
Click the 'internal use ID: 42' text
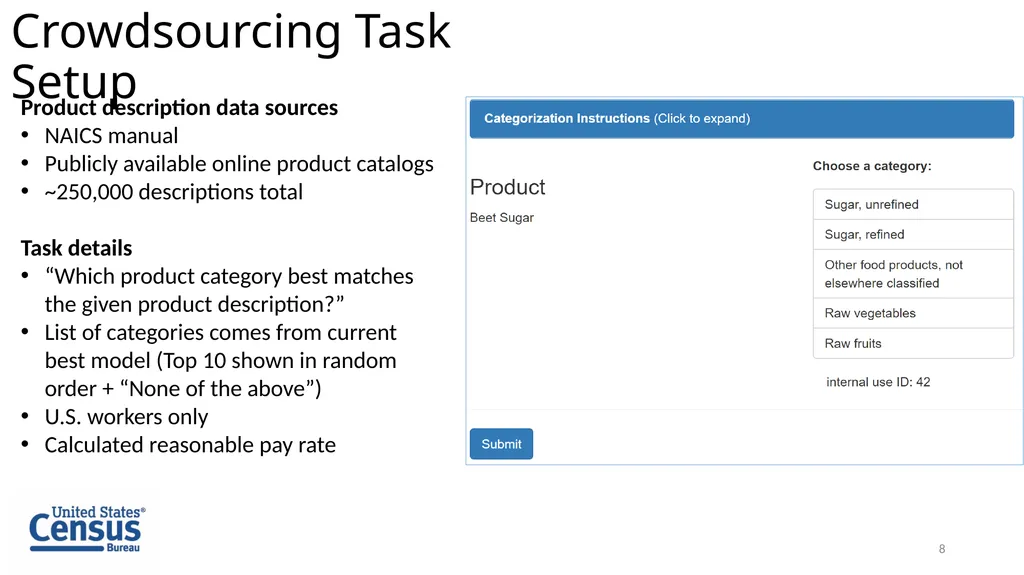878,382
